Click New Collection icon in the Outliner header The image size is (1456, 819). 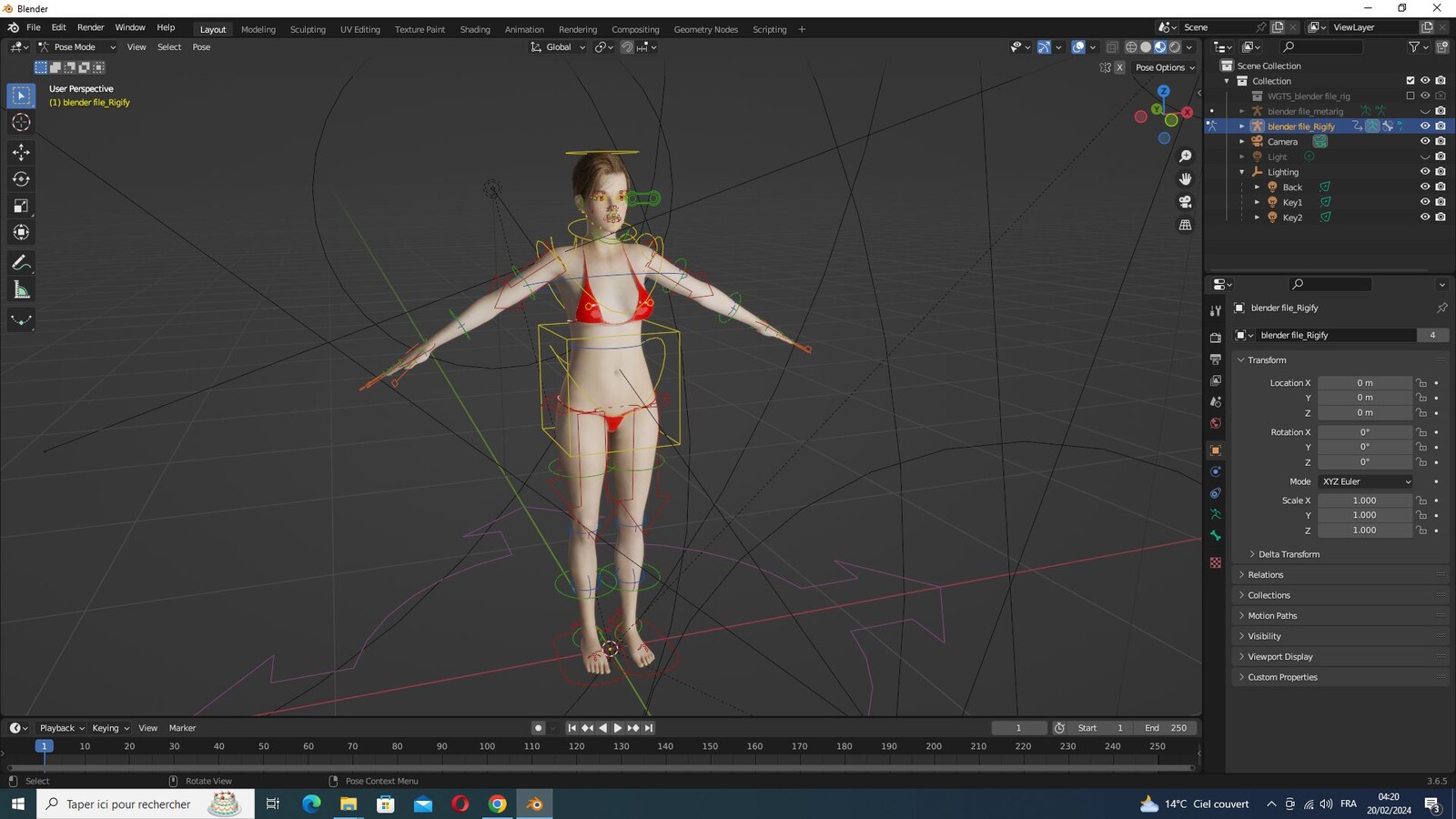(x=1441, y=47)
